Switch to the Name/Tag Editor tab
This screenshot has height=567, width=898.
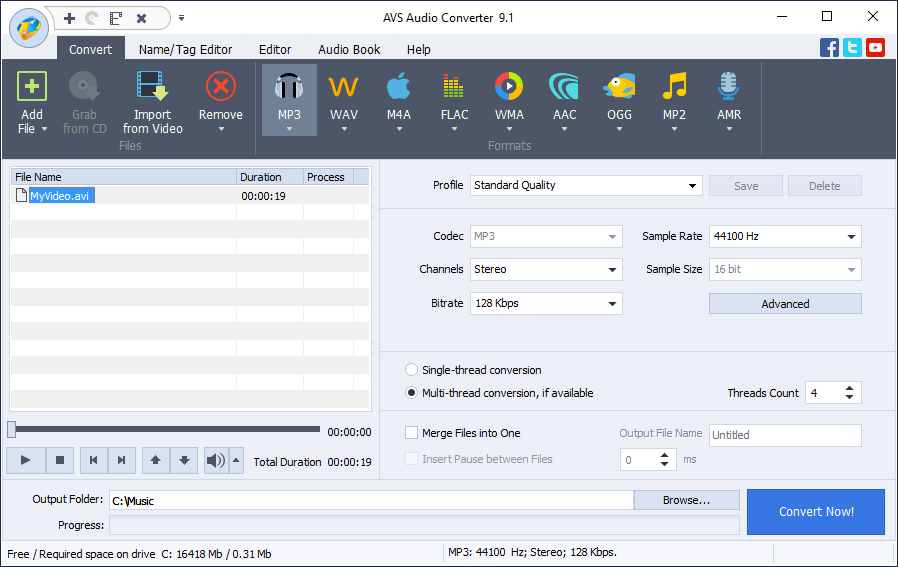click(185, 49)
